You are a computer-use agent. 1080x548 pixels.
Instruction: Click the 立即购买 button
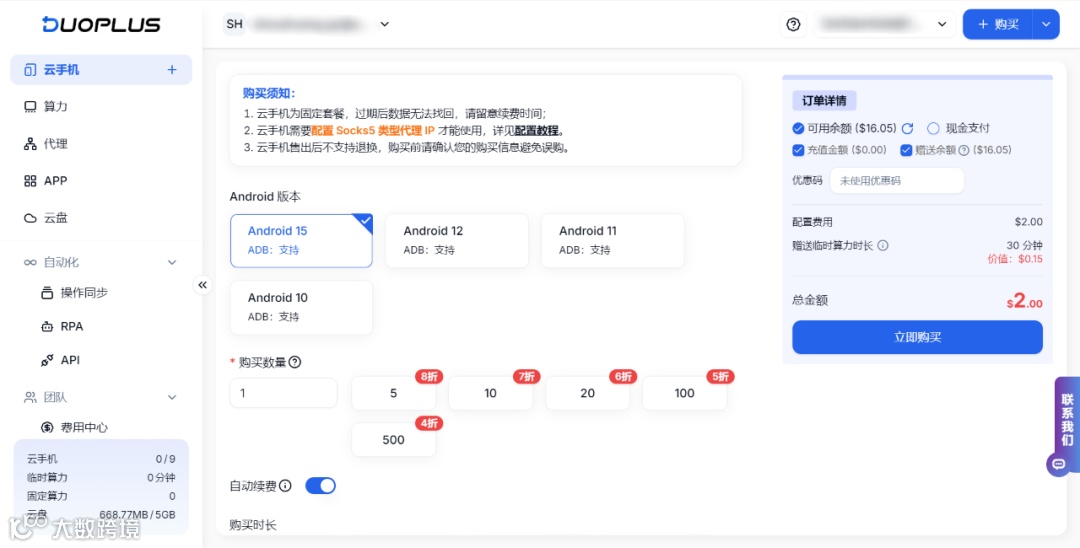click(x=917, y=337)
